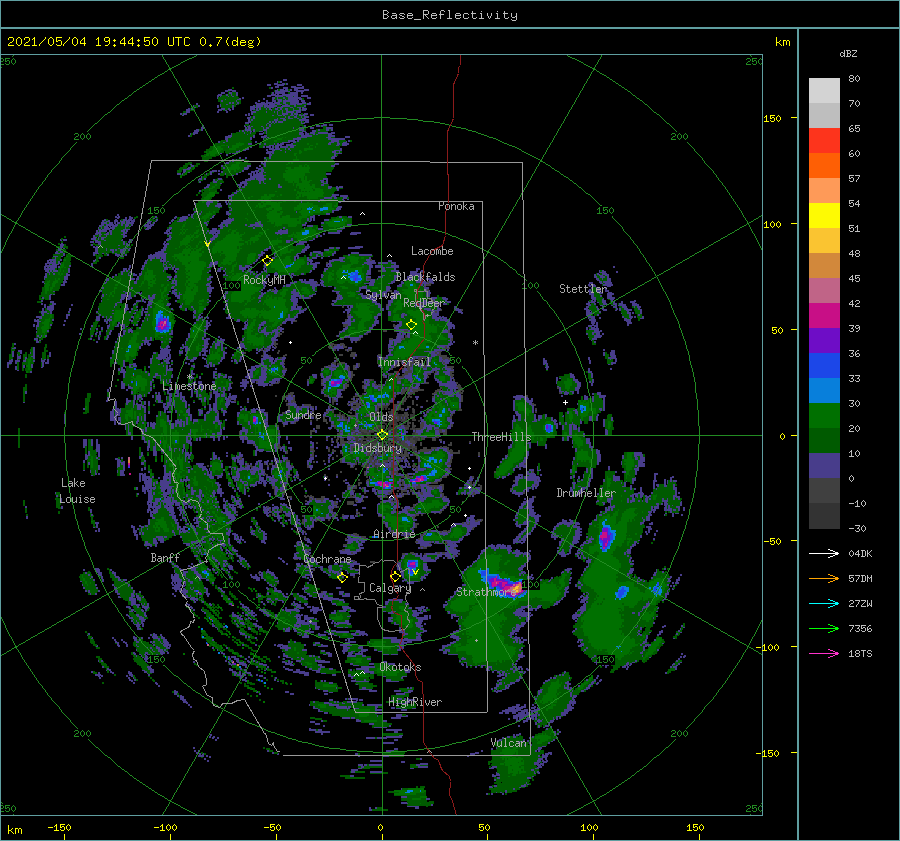The image size is (900, 841).
Task: Click the Lacombe label
Action: pos(432,251)
